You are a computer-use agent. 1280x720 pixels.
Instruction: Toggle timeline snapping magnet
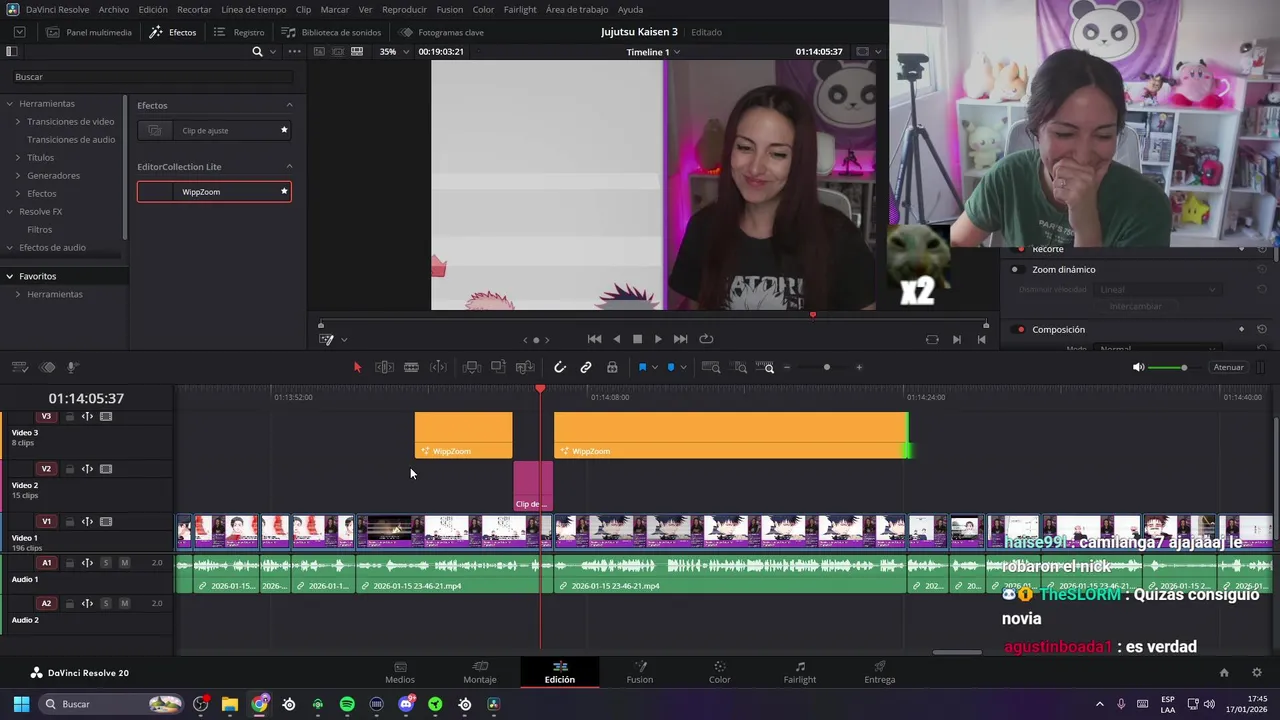pyautogui.click(x=560, y=367)
